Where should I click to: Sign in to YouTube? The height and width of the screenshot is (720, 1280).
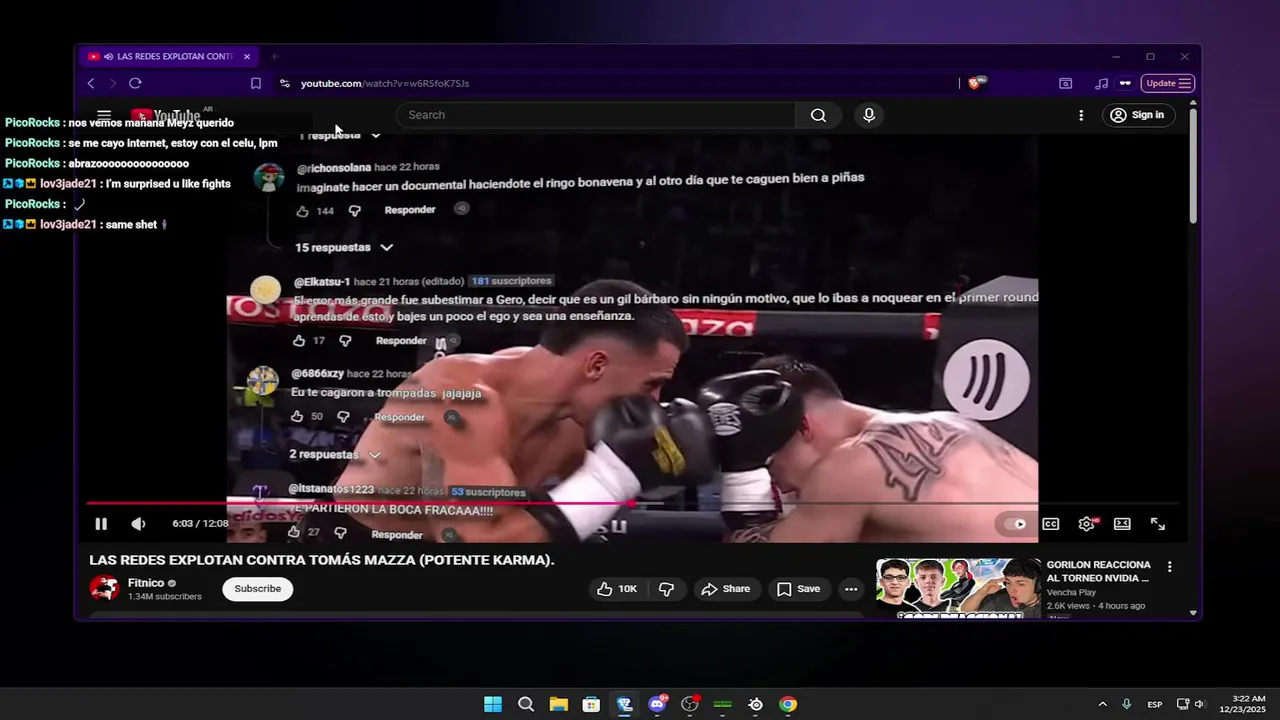[1139, 115]
